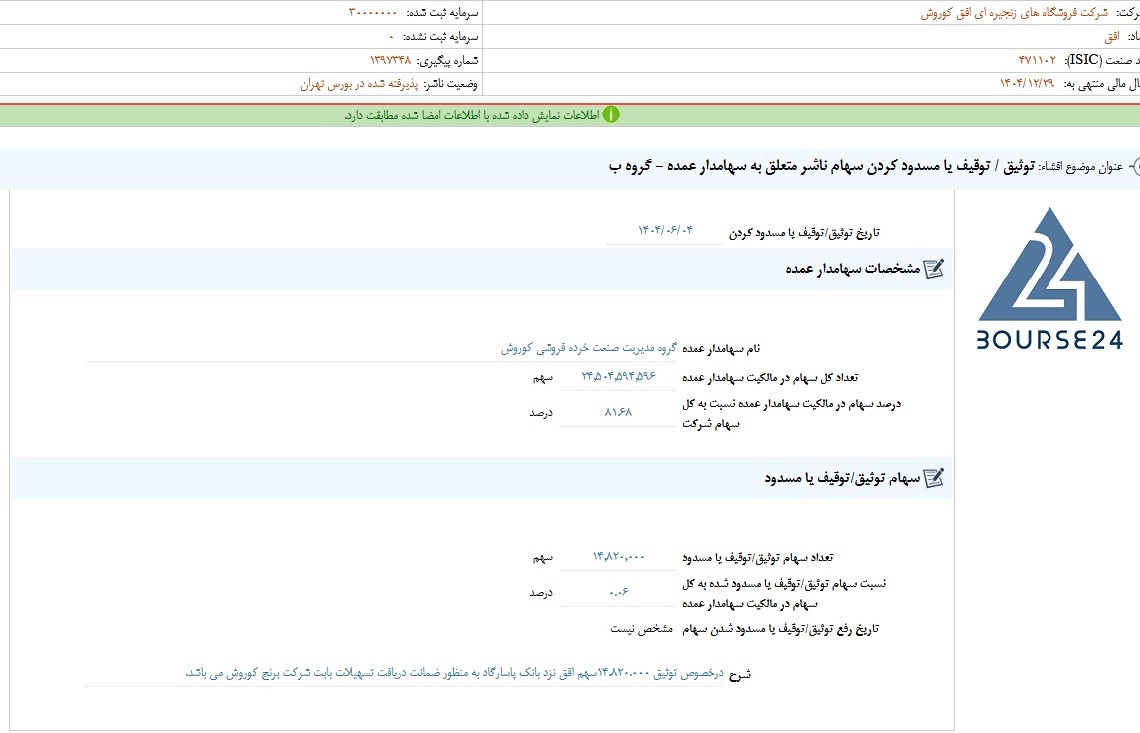
Task: Click the pledged ratio value ۰.۰۶
Action: 619,593
